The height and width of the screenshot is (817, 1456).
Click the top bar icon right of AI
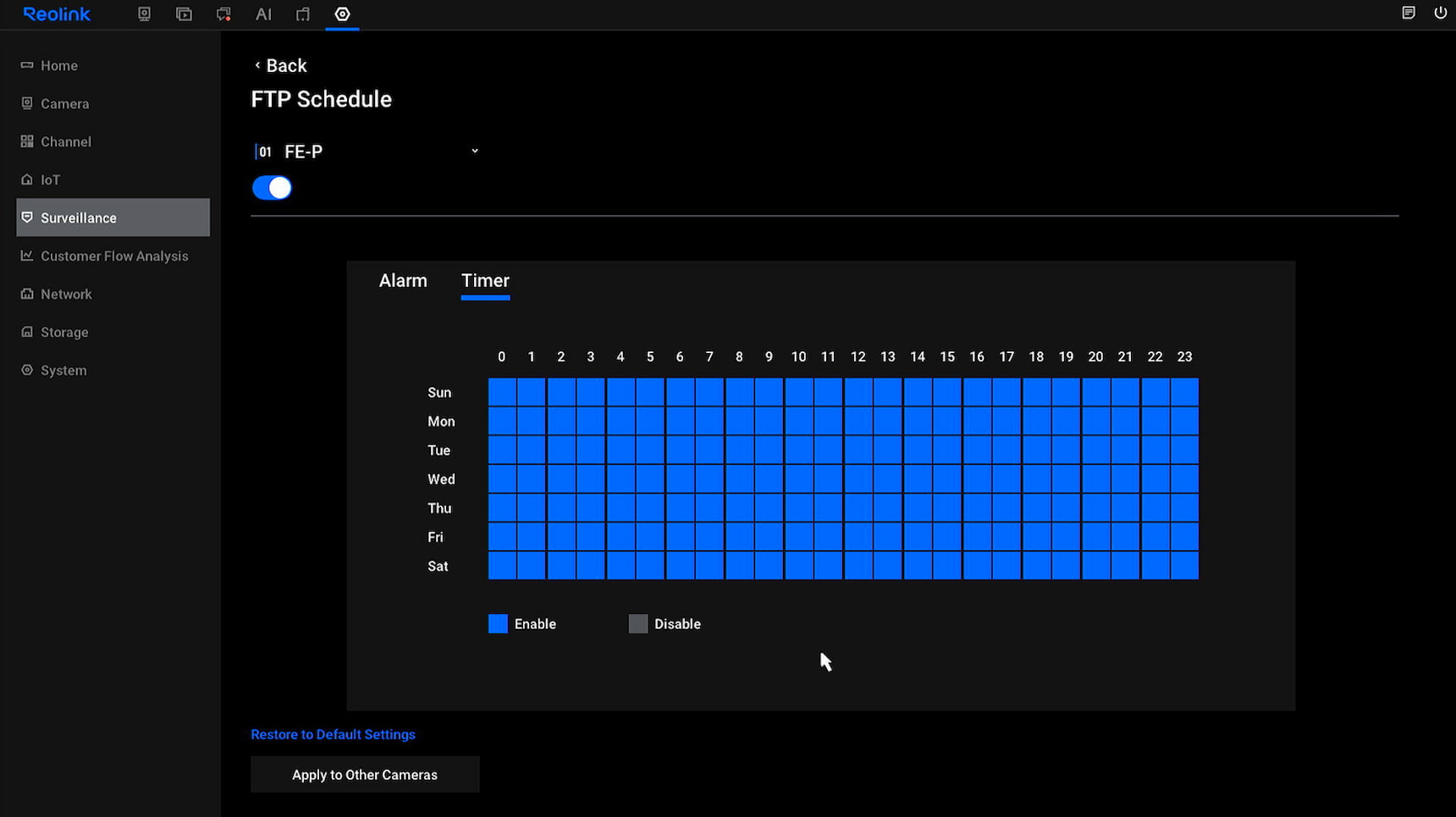click(x=302, y=14)
